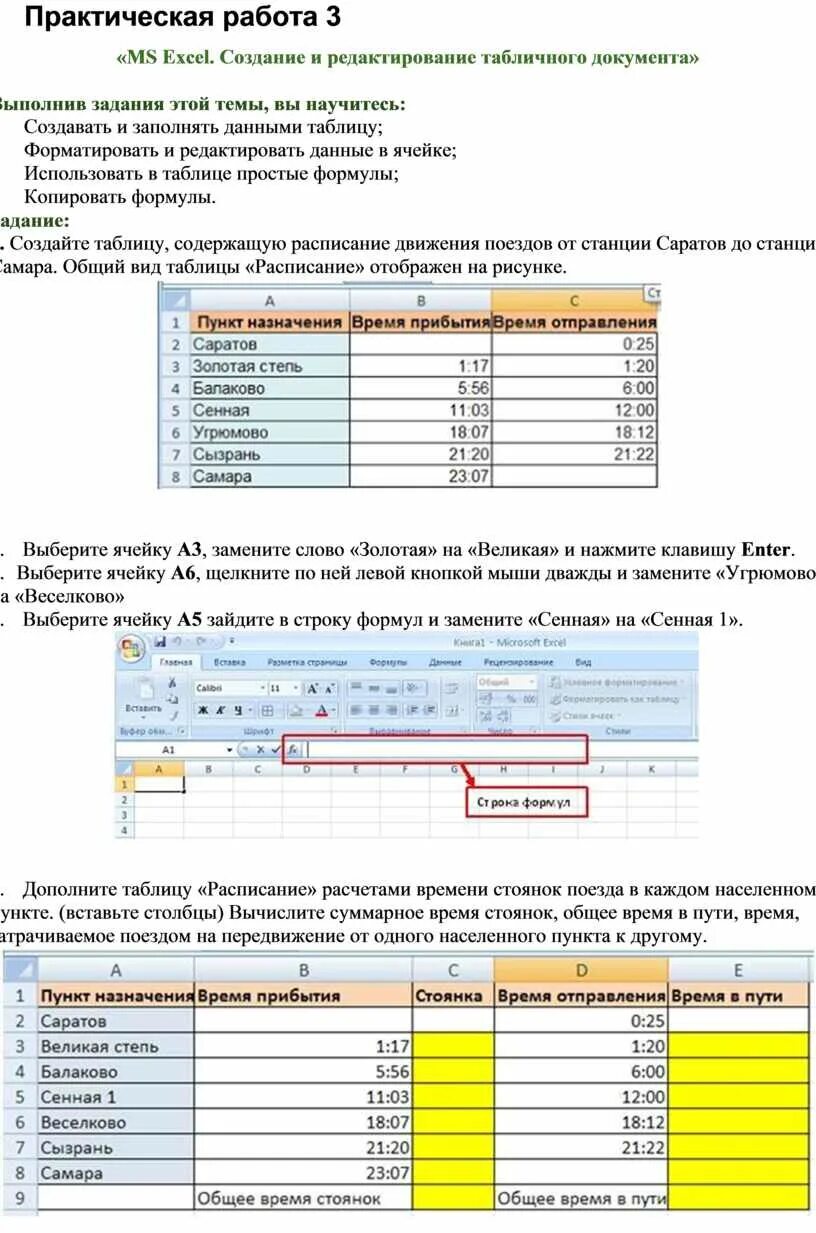Toggle bold Ж formatting
This screenshot has height=1233, width=816.
[203, 710]
